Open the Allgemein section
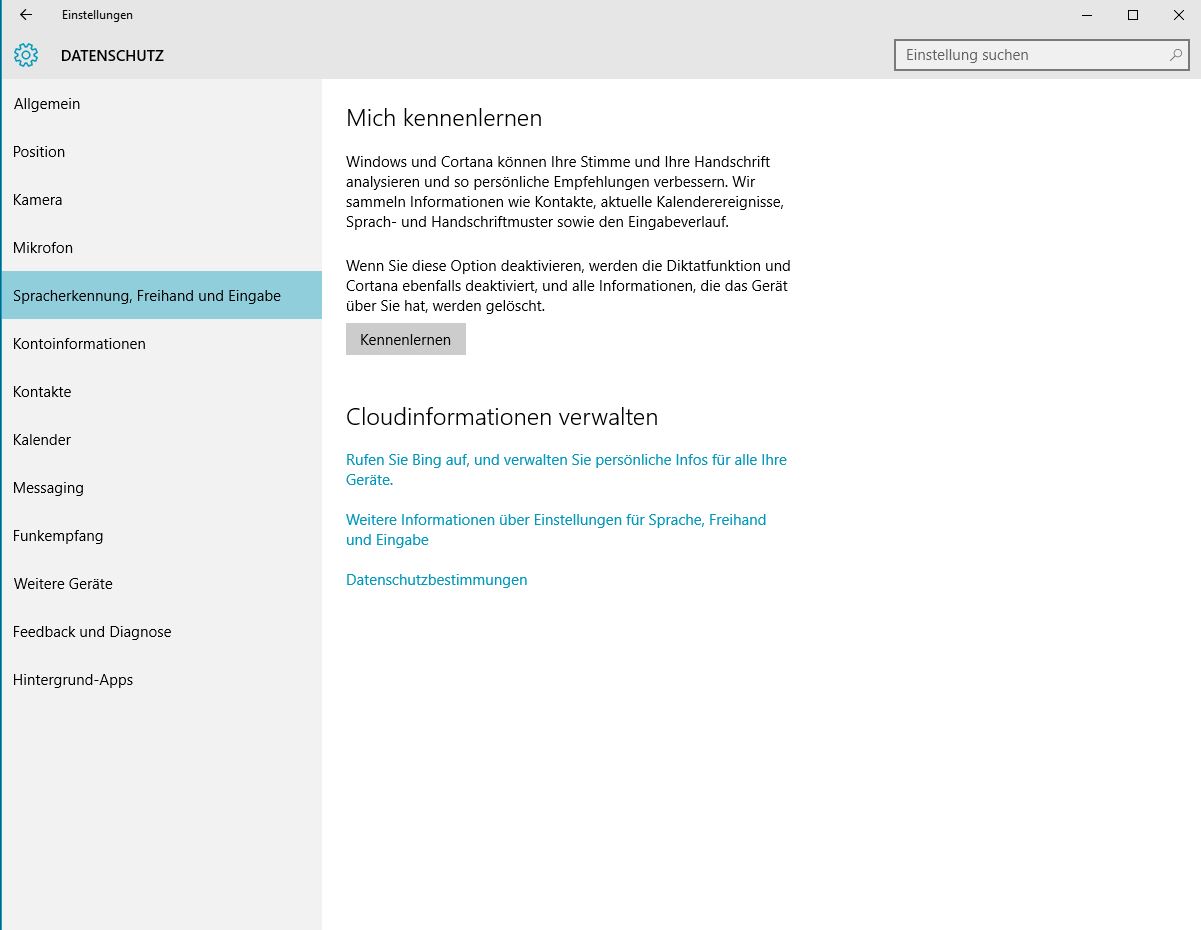Image resolution: width=1201 pixels, height=930 pixels. (161, 104)
